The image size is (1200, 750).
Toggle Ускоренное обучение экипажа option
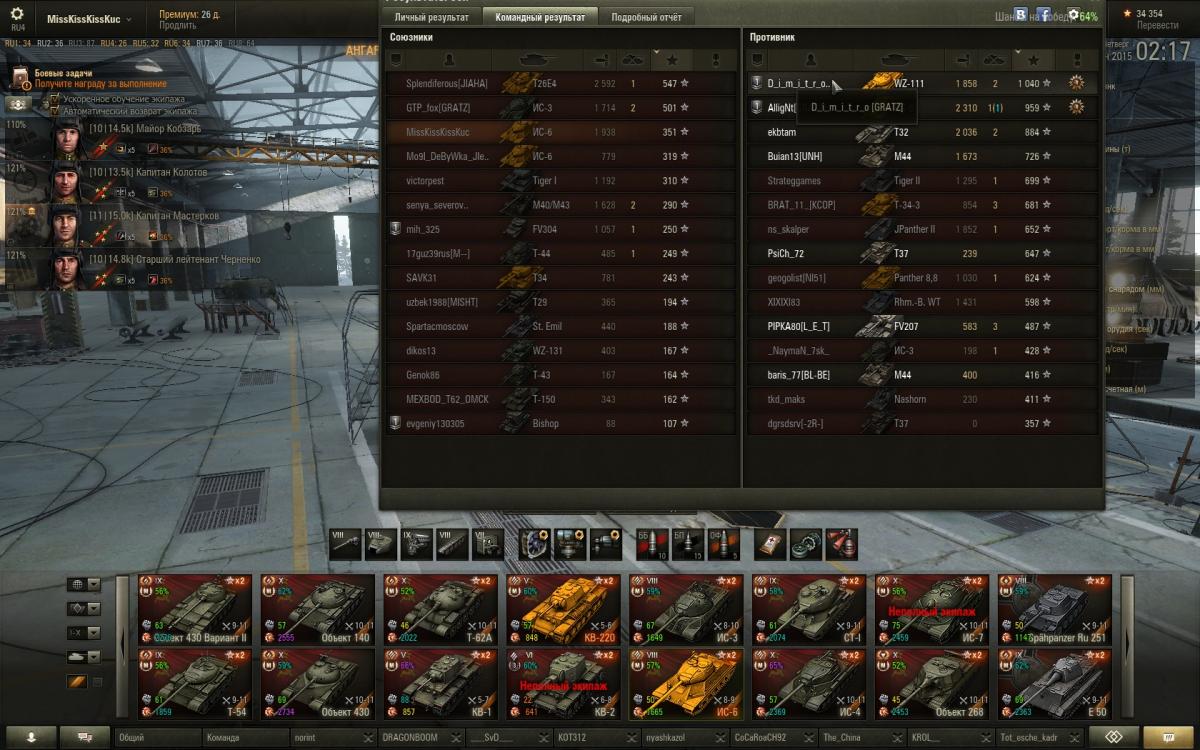pyautogui.click(x=53, y=99)
